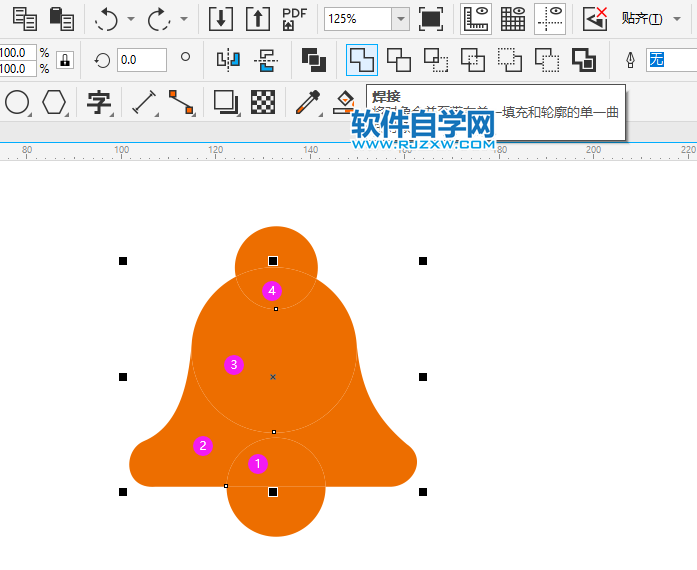Click the magenta marker number 3
The height and width of the screenshot is (570, 697).
234,365
